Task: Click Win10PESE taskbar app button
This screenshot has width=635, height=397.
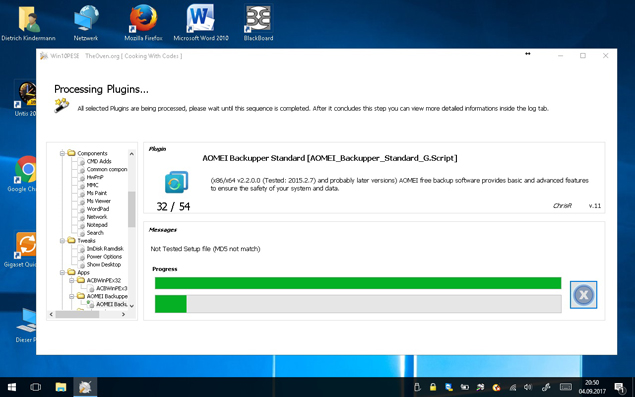Action: pyautogui.click(x=85, y=387)
